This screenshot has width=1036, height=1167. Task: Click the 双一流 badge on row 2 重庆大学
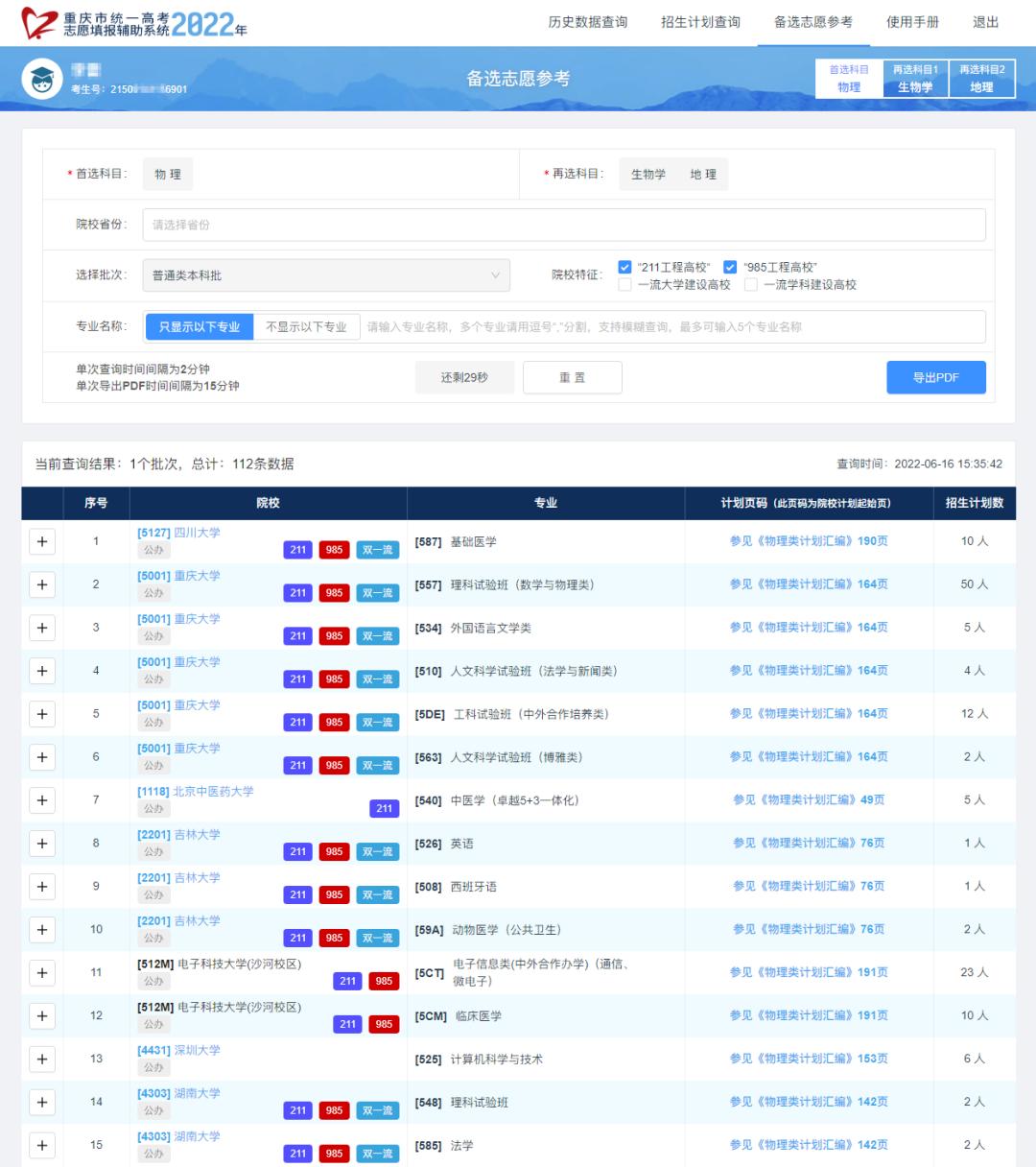coord(378,593)
